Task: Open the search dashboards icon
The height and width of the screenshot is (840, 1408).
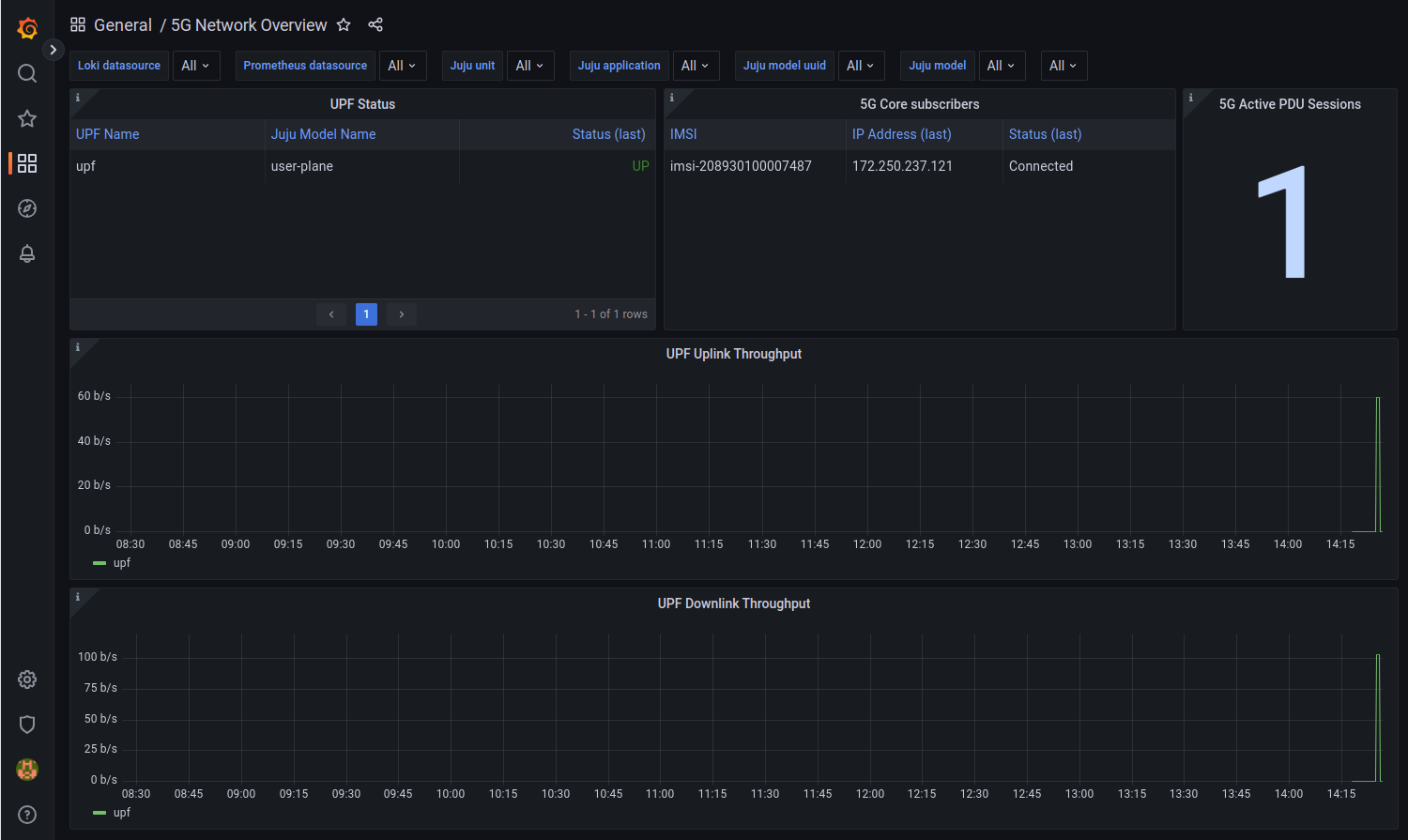Action: click(27, 73)
